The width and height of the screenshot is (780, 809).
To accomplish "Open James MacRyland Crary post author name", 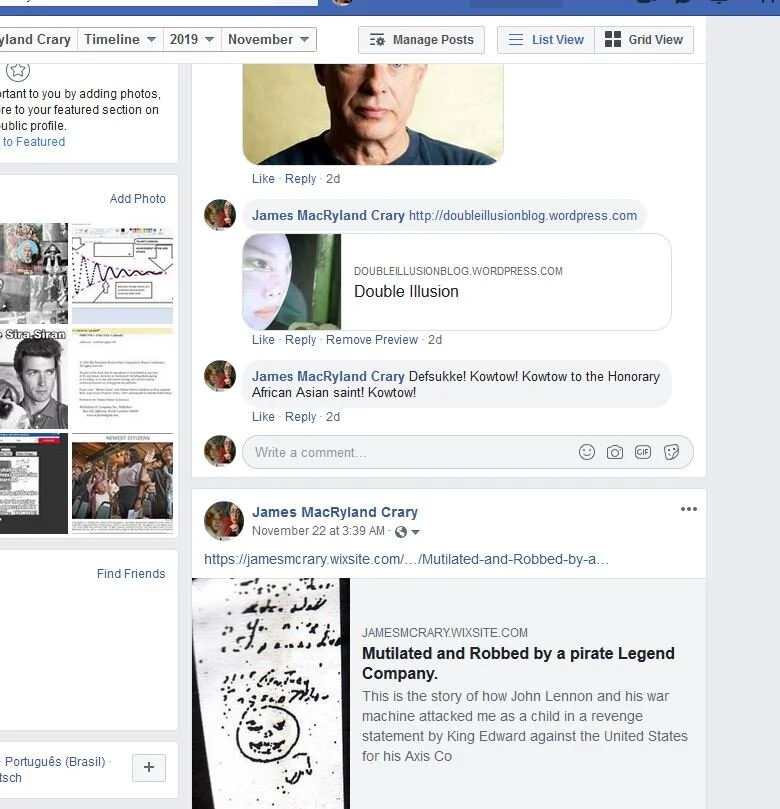I will pos(335,512).
